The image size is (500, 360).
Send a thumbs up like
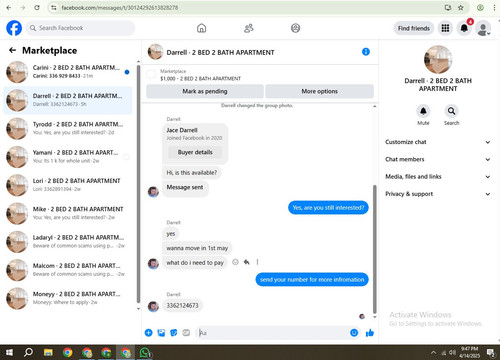click(370, 333)
